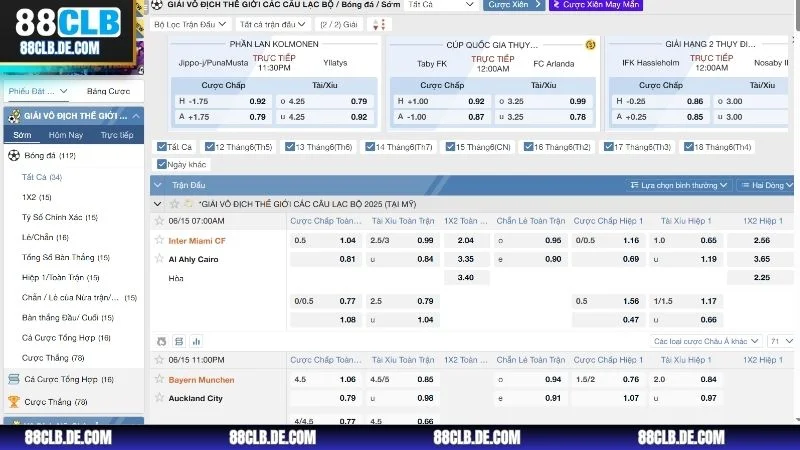The image size is (800, 450).
Task: Open Bàn thắng Đầu/ Cuối (15) link
Action: [x=68, y=318]
